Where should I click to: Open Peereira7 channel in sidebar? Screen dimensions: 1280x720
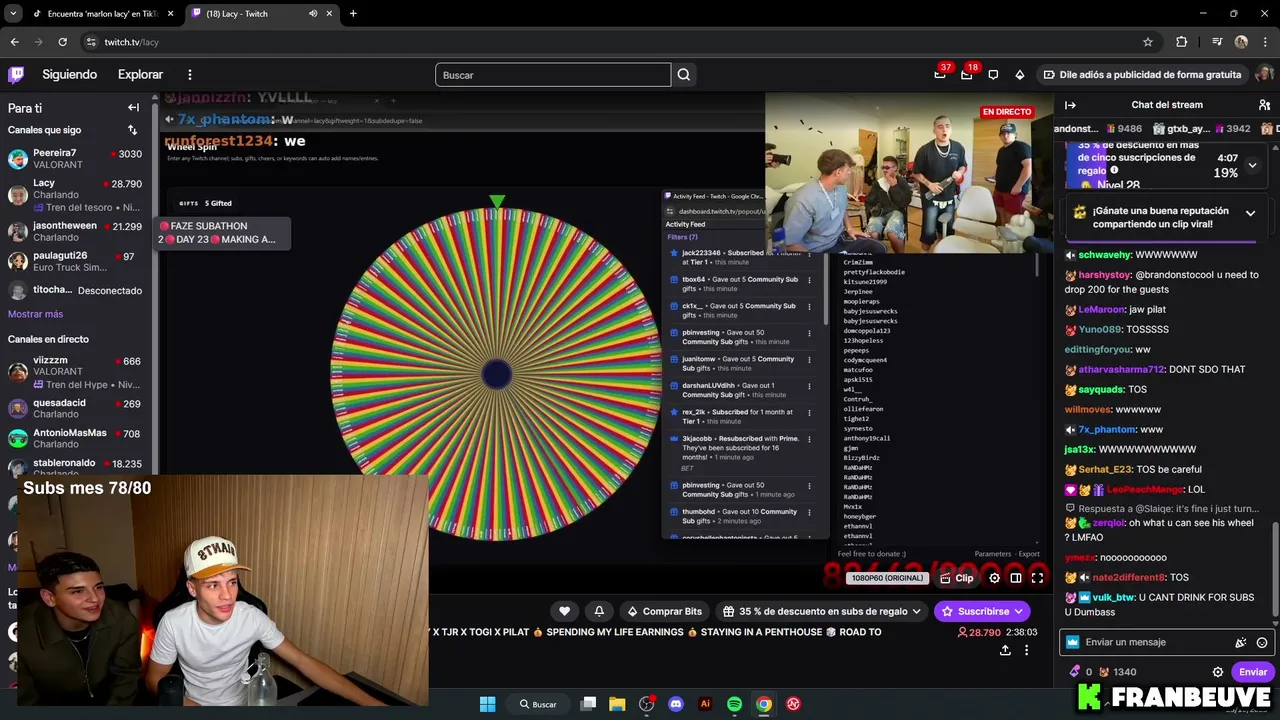coord(75,159)
